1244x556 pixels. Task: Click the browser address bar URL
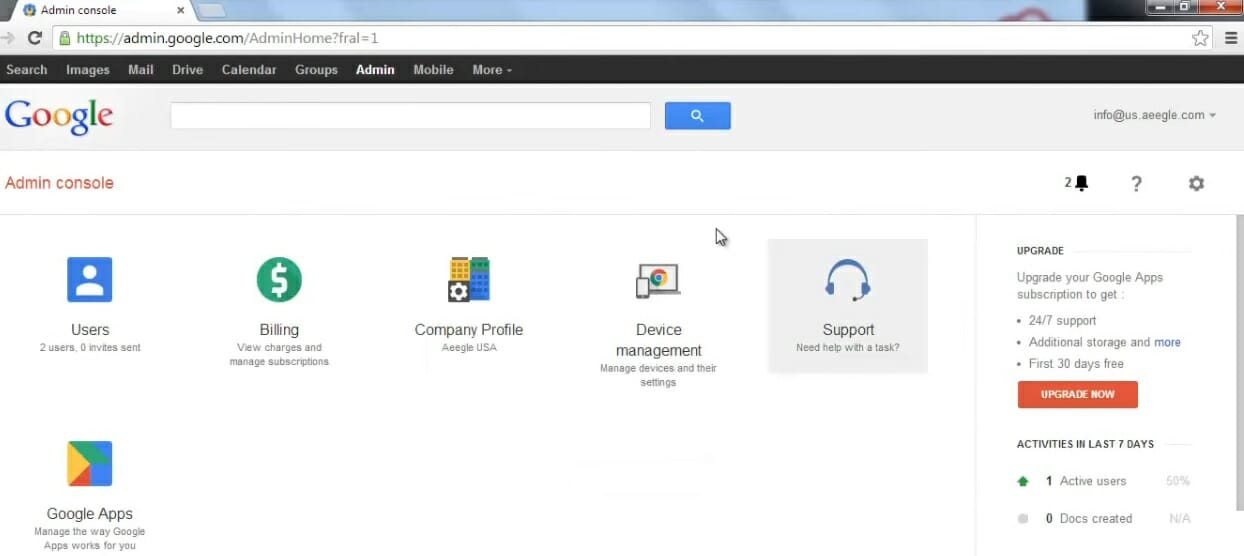(x=228, y=38)
